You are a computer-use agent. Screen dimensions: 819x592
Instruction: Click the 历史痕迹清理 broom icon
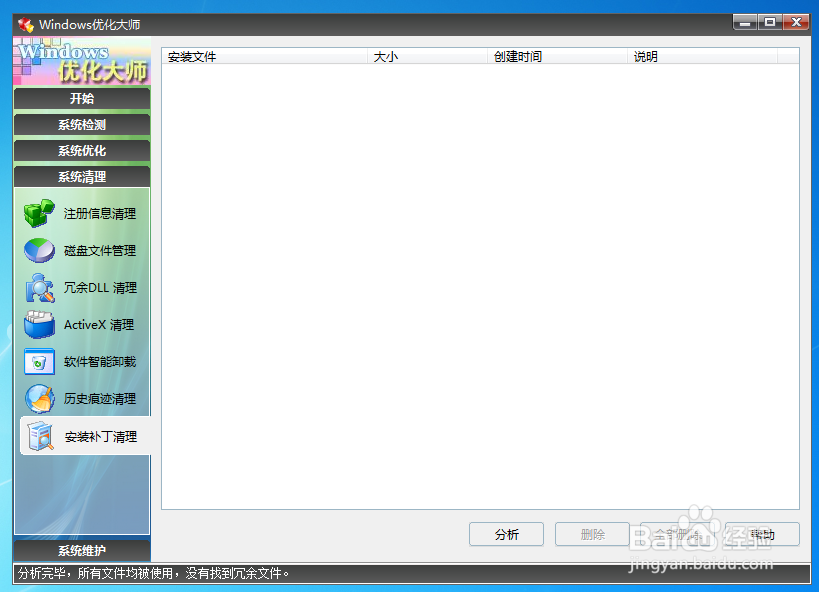point(39,399)
